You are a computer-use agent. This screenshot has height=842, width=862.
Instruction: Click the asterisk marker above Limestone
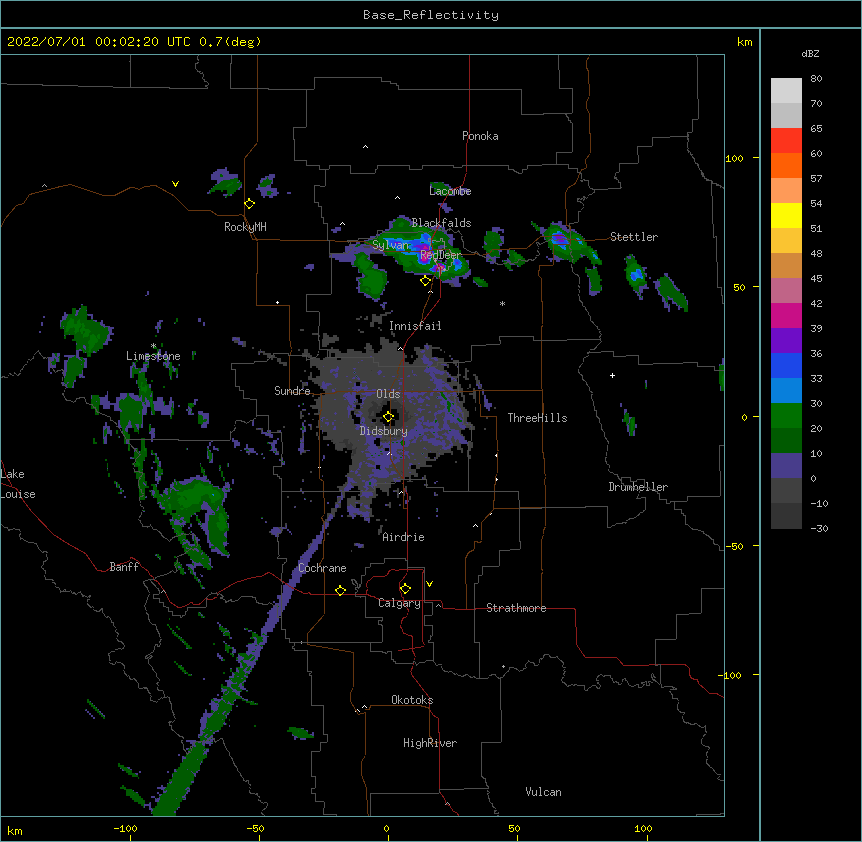[153, 346]
